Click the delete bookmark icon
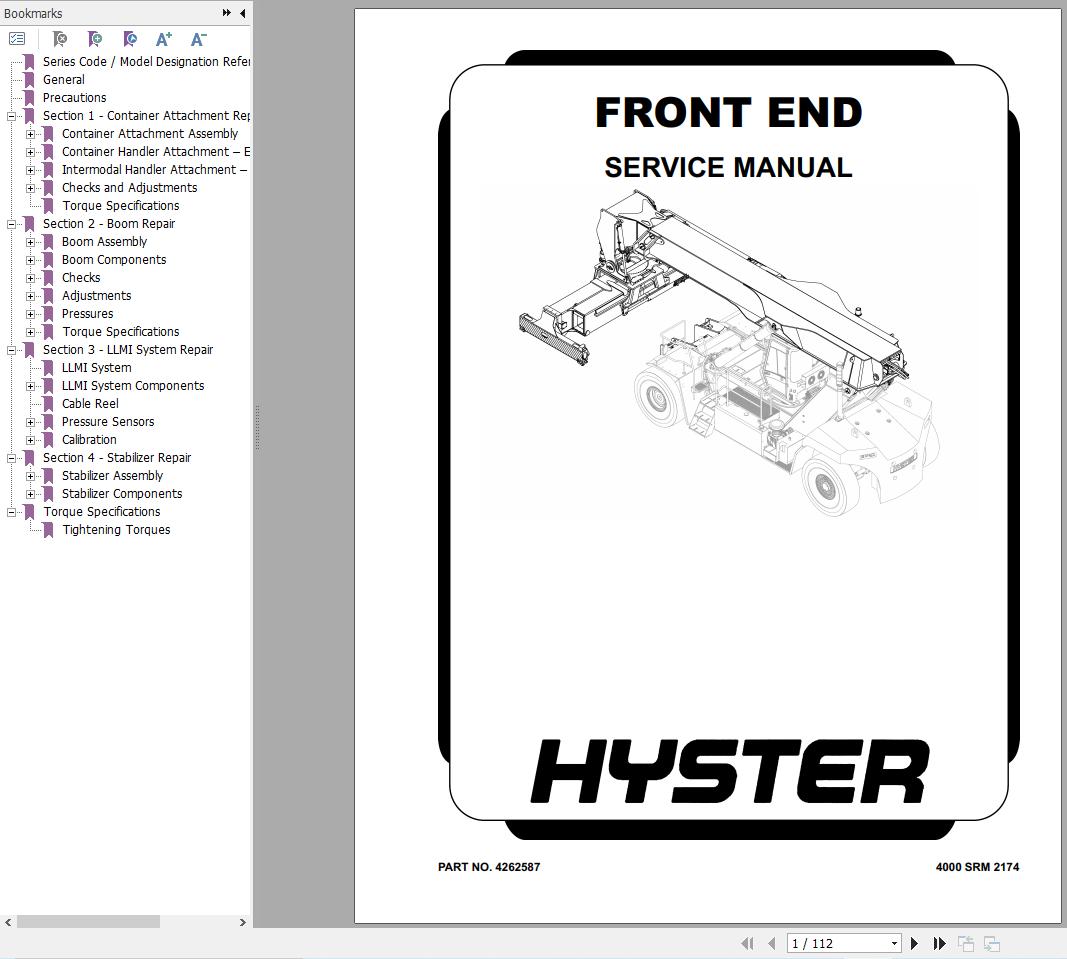The width and height of the screenshot is (1067, 959). pos(60,39)
